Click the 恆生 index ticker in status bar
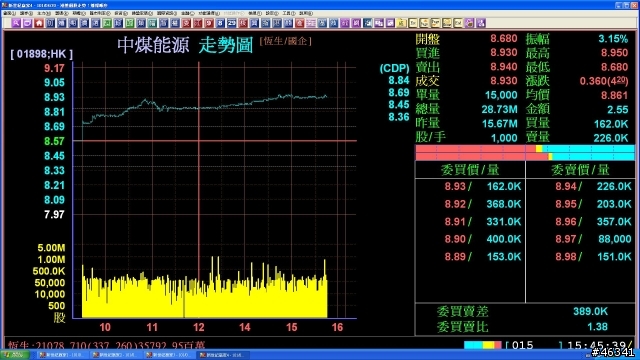Image resolution: width=640 pixels, height=360 pixels. pyautogui.click(x=106, y=345)
